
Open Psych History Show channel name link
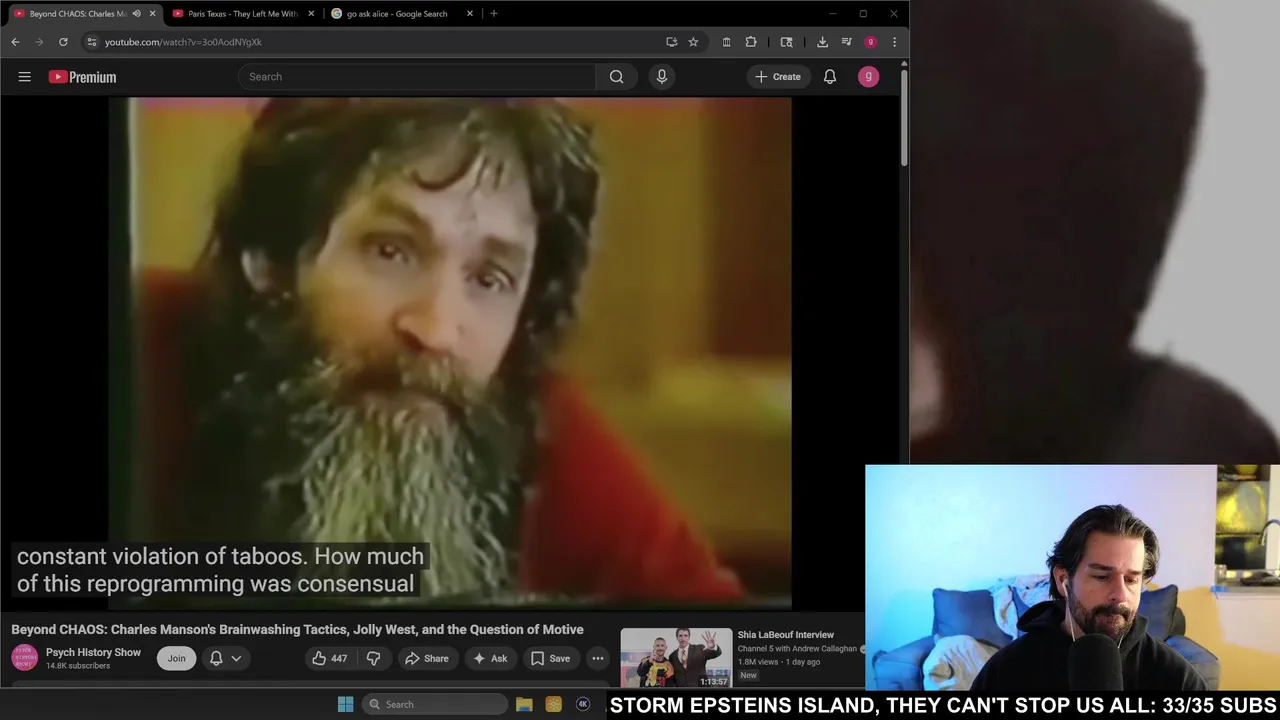point(93,652)
